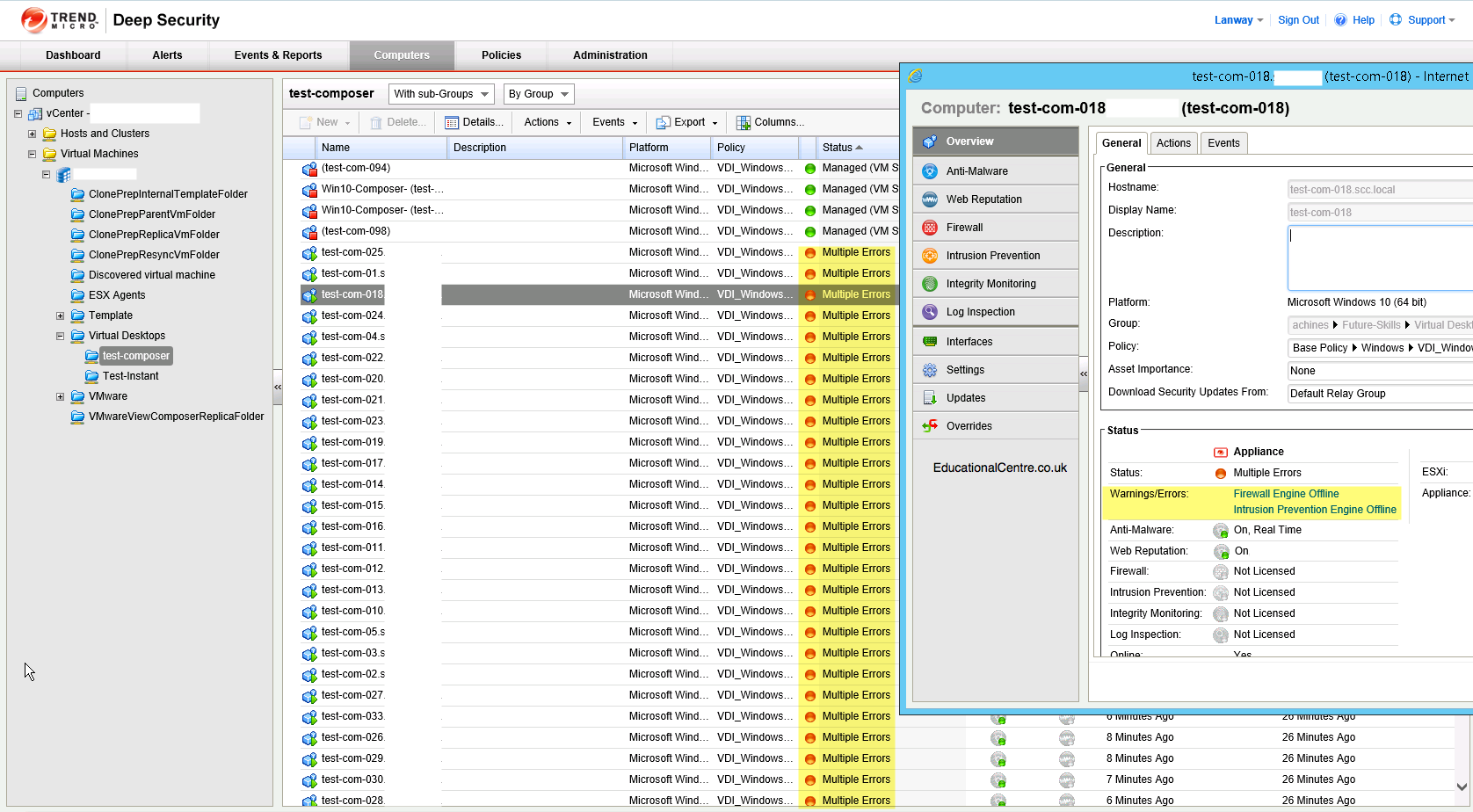The width and height of the screenshot is (1473, 812).
Task: Click the Firewall Engine Offline link
Action: pyautogui.click(x=1286, y=494)
